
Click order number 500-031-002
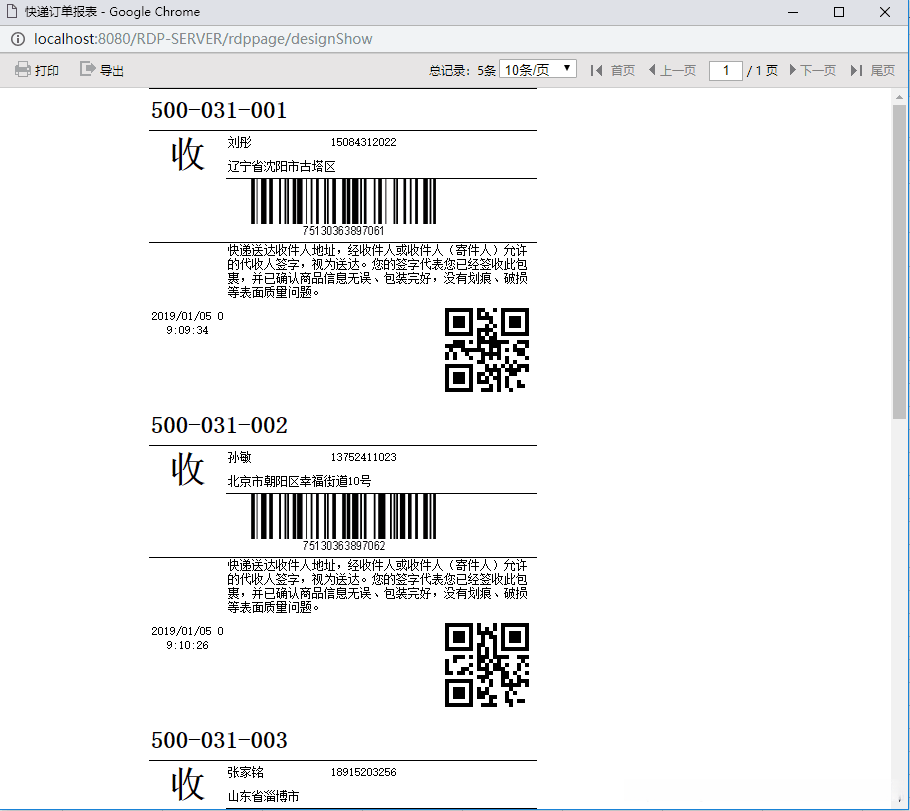(x=219, y=425)
